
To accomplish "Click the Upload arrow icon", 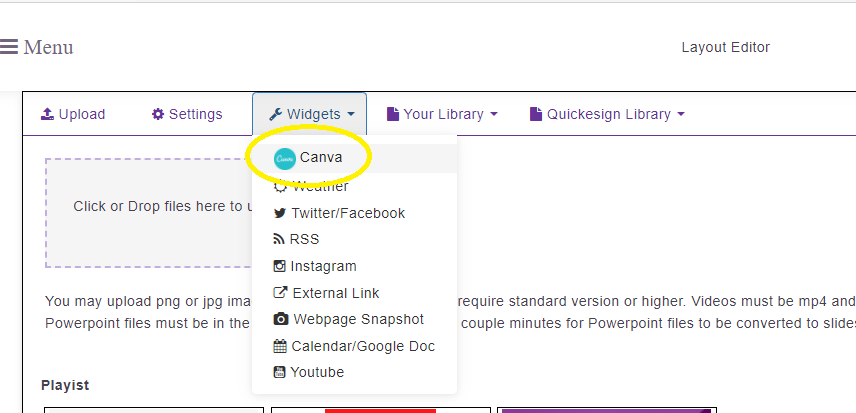I will 47,114.
